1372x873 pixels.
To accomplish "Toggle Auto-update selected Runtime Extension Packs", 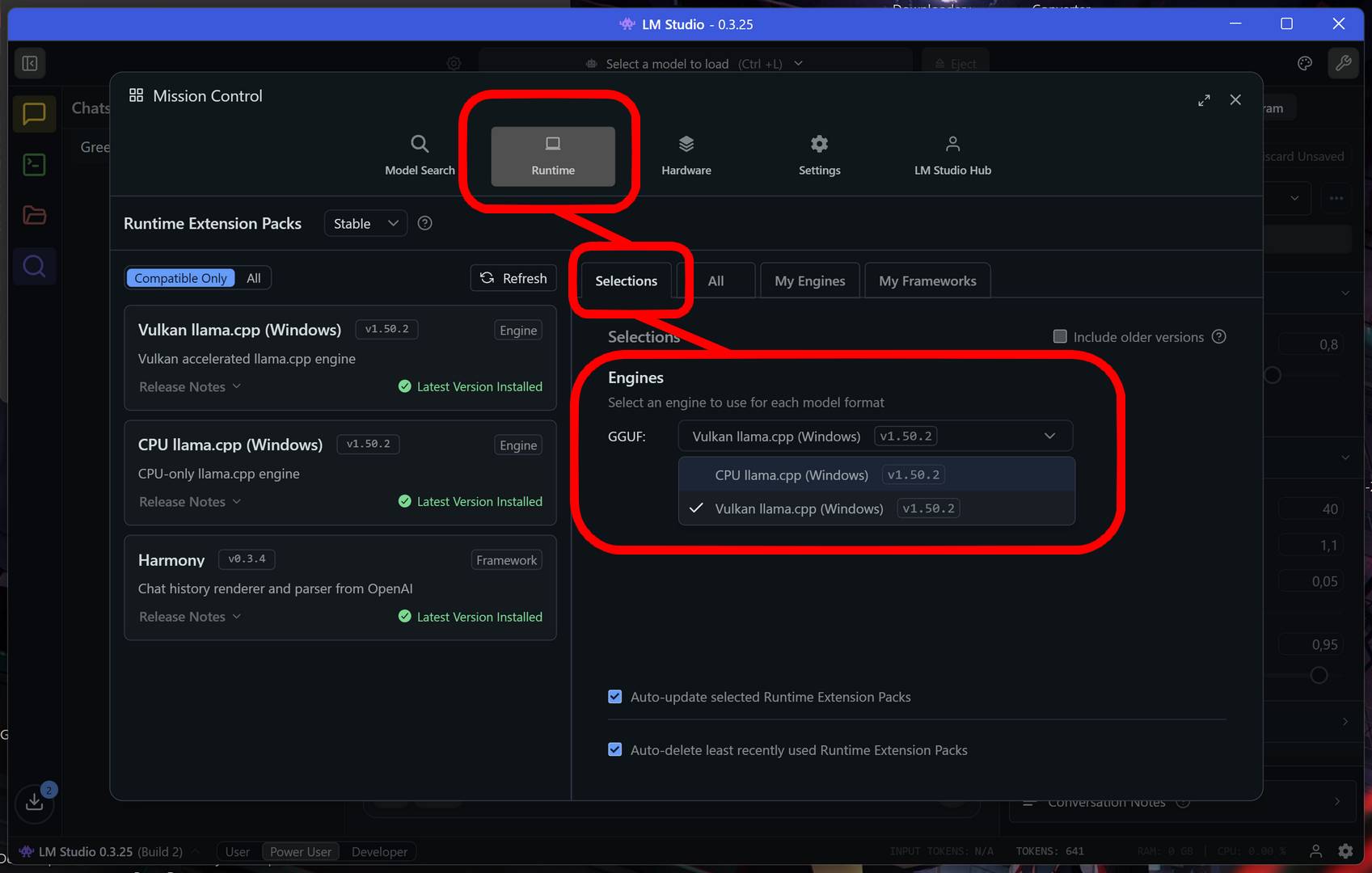I will pos(615,697).
